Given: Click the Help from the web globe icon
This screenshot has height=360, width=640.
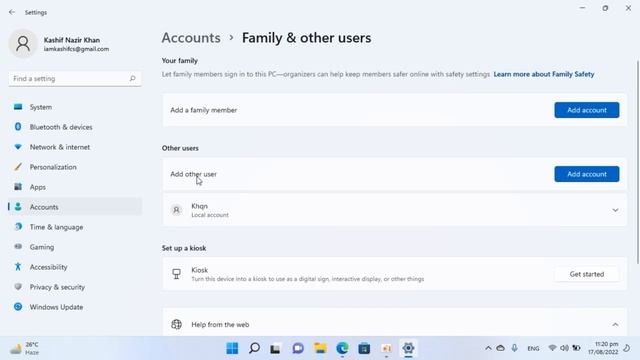Looking at the screenshot, I should [x=176, y=324].
